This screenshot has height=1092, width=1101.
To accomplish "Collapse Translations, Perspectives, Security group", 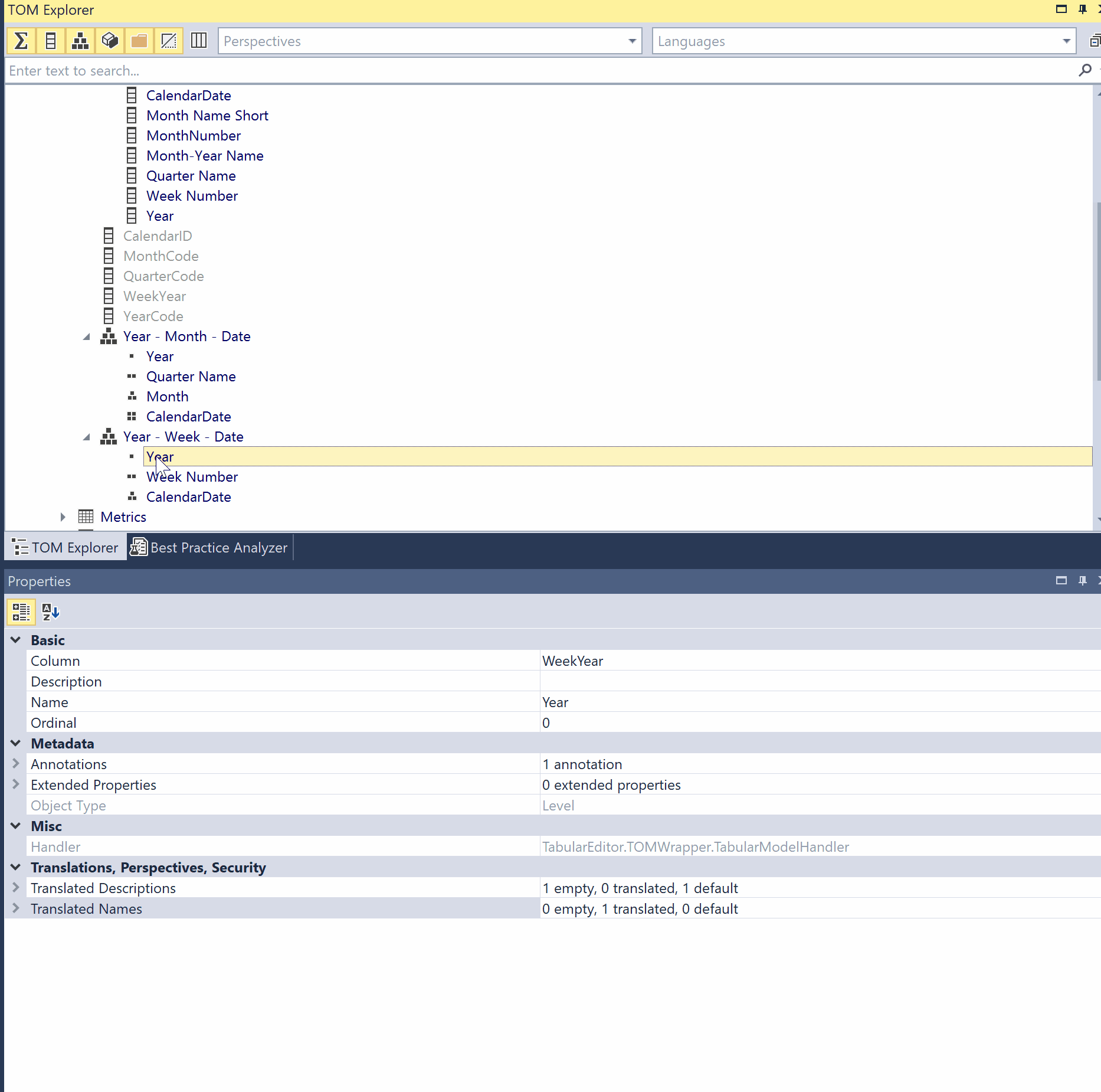I will coord(16,867).
